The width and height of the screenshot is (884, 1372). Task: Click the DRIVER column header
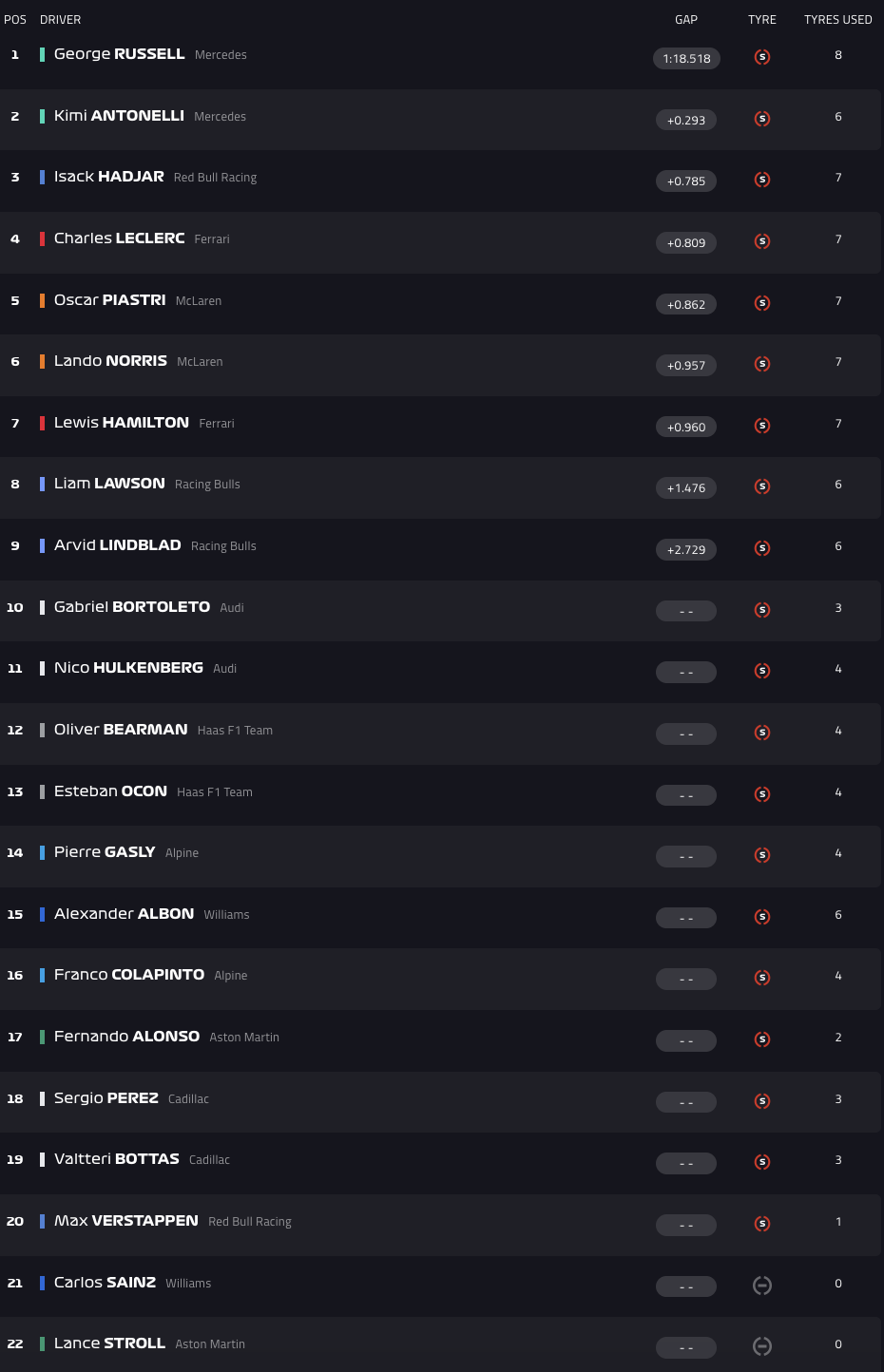tap(60, 20)
